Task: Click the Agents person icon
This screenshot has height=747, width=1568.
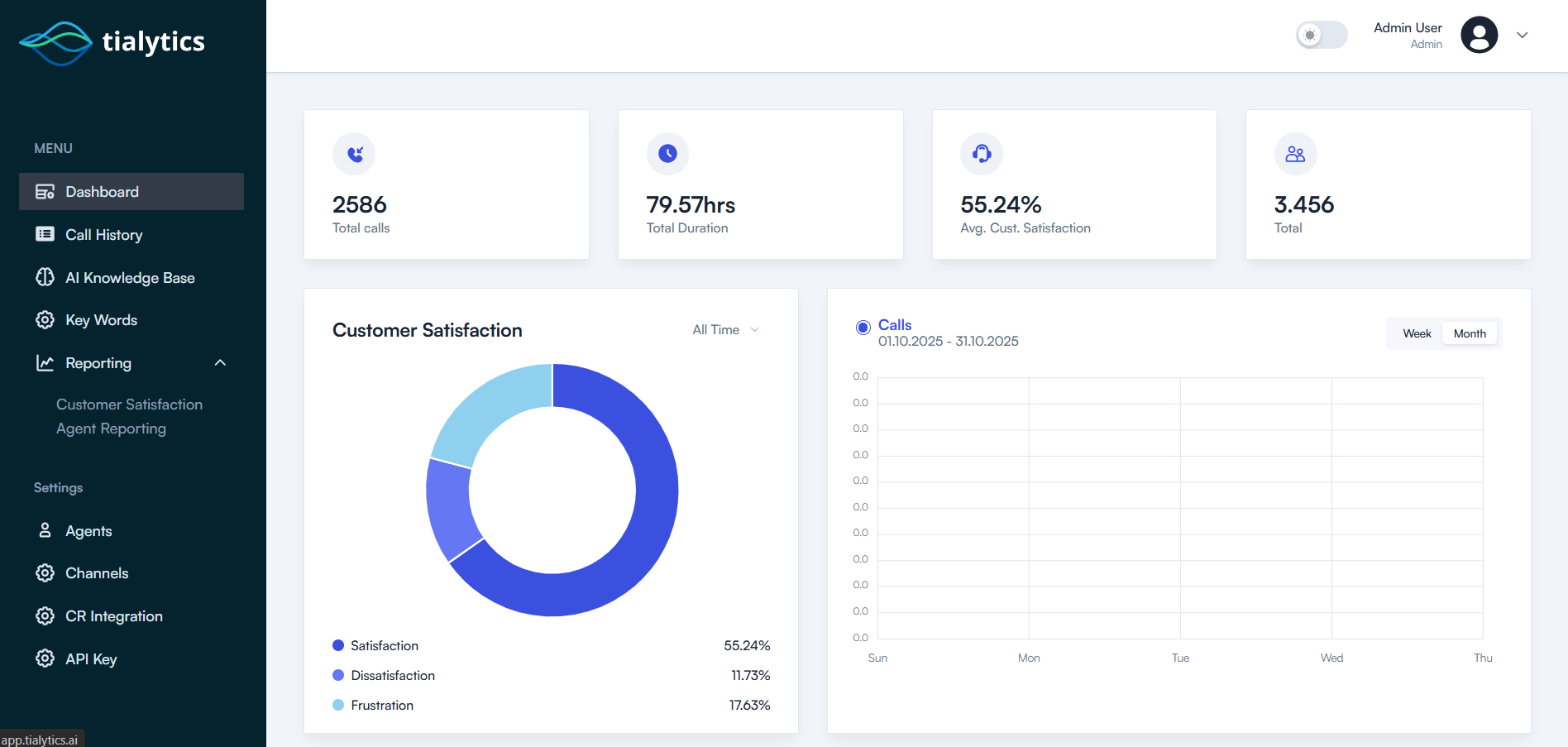Action: tap(45, 530)
